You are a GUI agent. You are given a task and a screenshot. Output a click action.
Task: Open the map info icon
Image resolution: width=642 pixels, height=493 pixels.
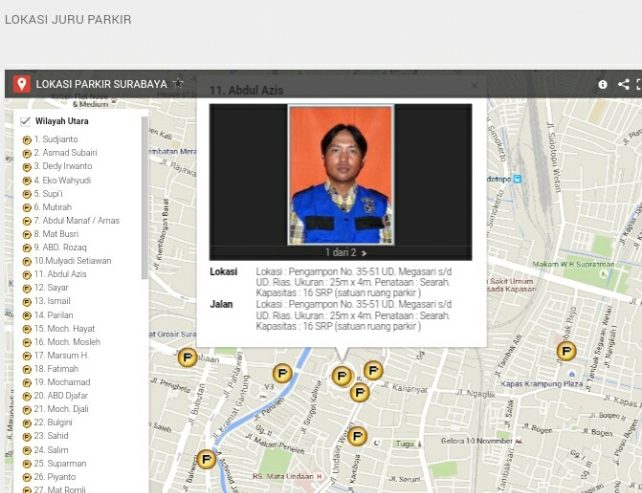(602, 84)
